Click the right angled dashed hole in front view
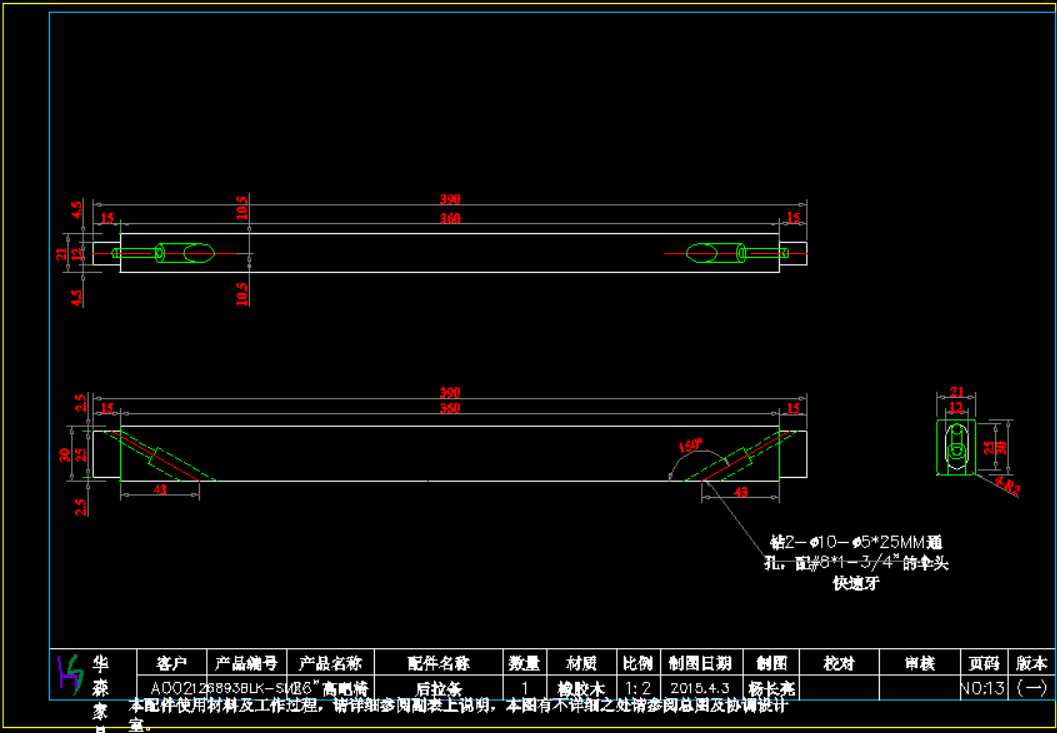Viewport: 1057px width, 733px height. pyautogui.click(x=738, y=459)
